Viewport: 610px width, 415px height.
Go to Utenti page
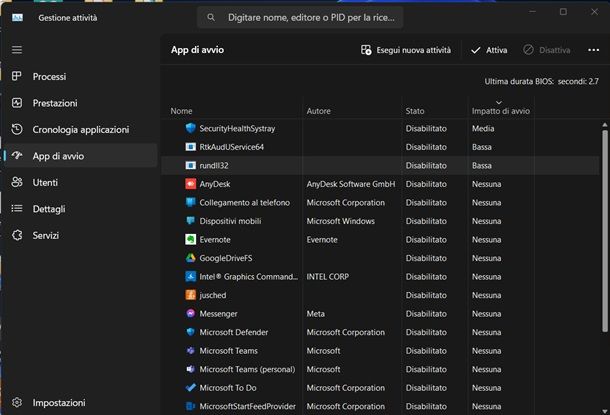81,182
